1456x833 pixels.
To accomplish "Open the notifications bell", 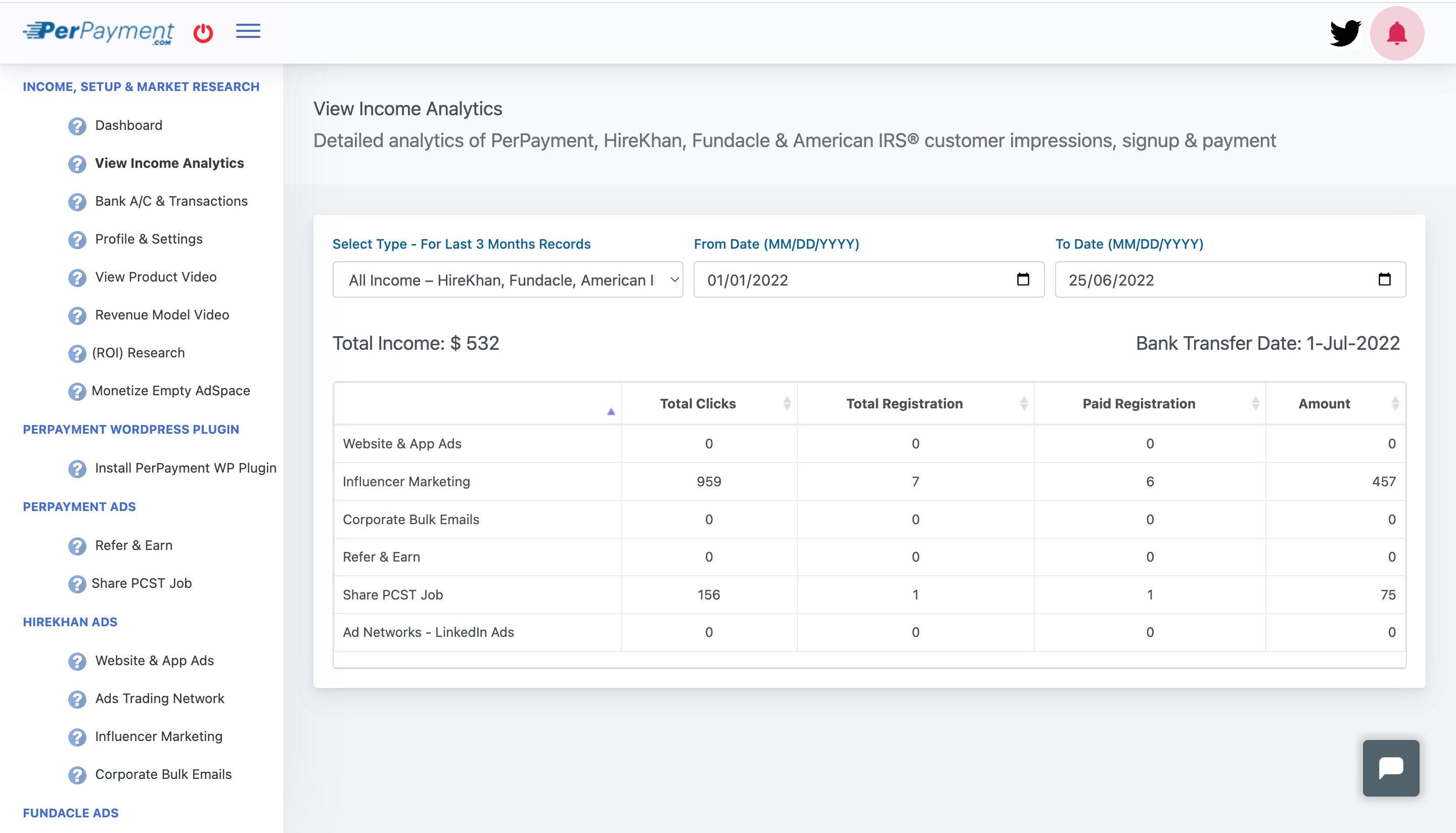I will coord(1396,33).
